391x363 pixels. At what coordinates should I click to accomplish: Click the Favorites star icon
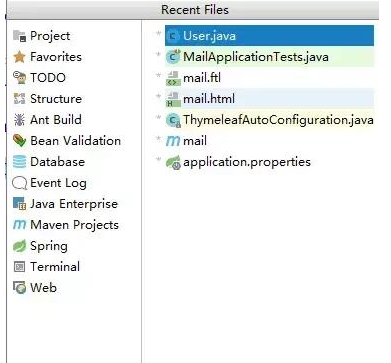click(x=19, y=57)
